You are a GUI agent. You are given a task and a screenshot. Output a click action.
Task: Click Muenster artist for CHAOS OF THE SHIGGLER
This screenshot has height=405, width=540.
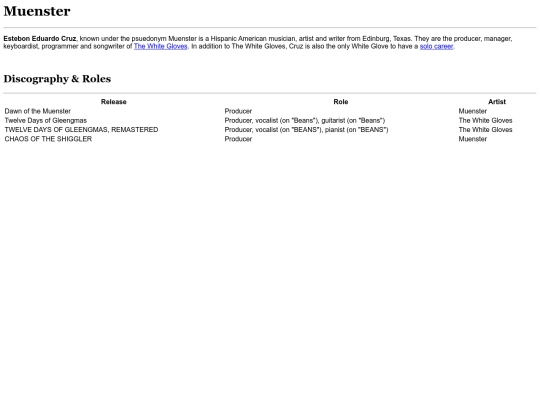pyautogui.click(x=473, y=139)
